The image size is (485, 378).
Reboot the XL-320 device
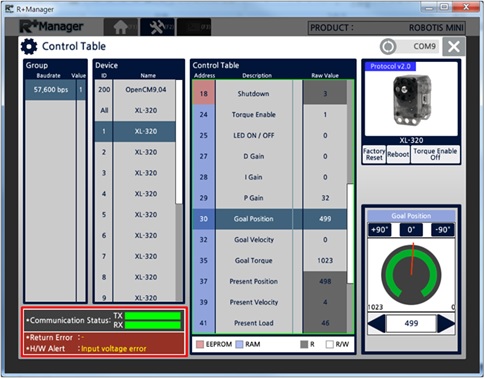point(398,154)
